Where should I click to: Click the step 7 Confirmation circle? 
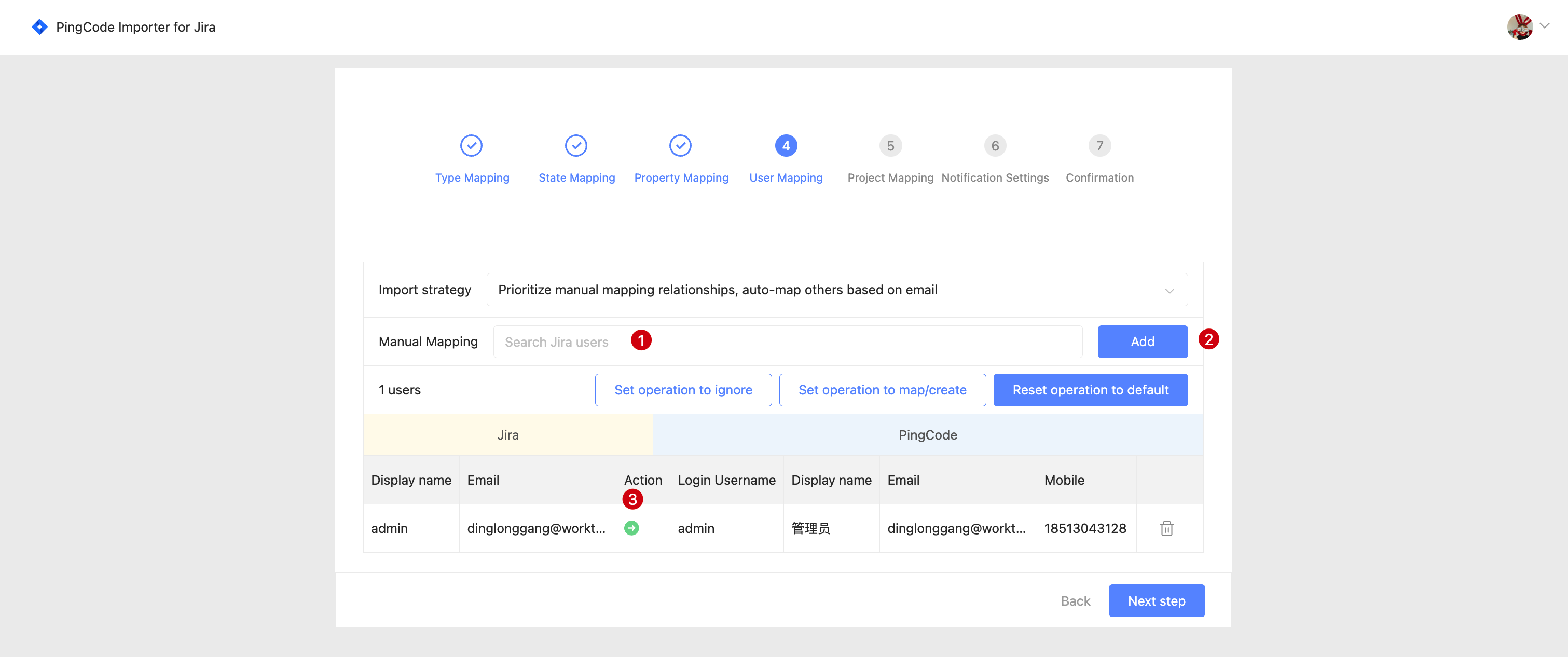[x=1099, y=145]
